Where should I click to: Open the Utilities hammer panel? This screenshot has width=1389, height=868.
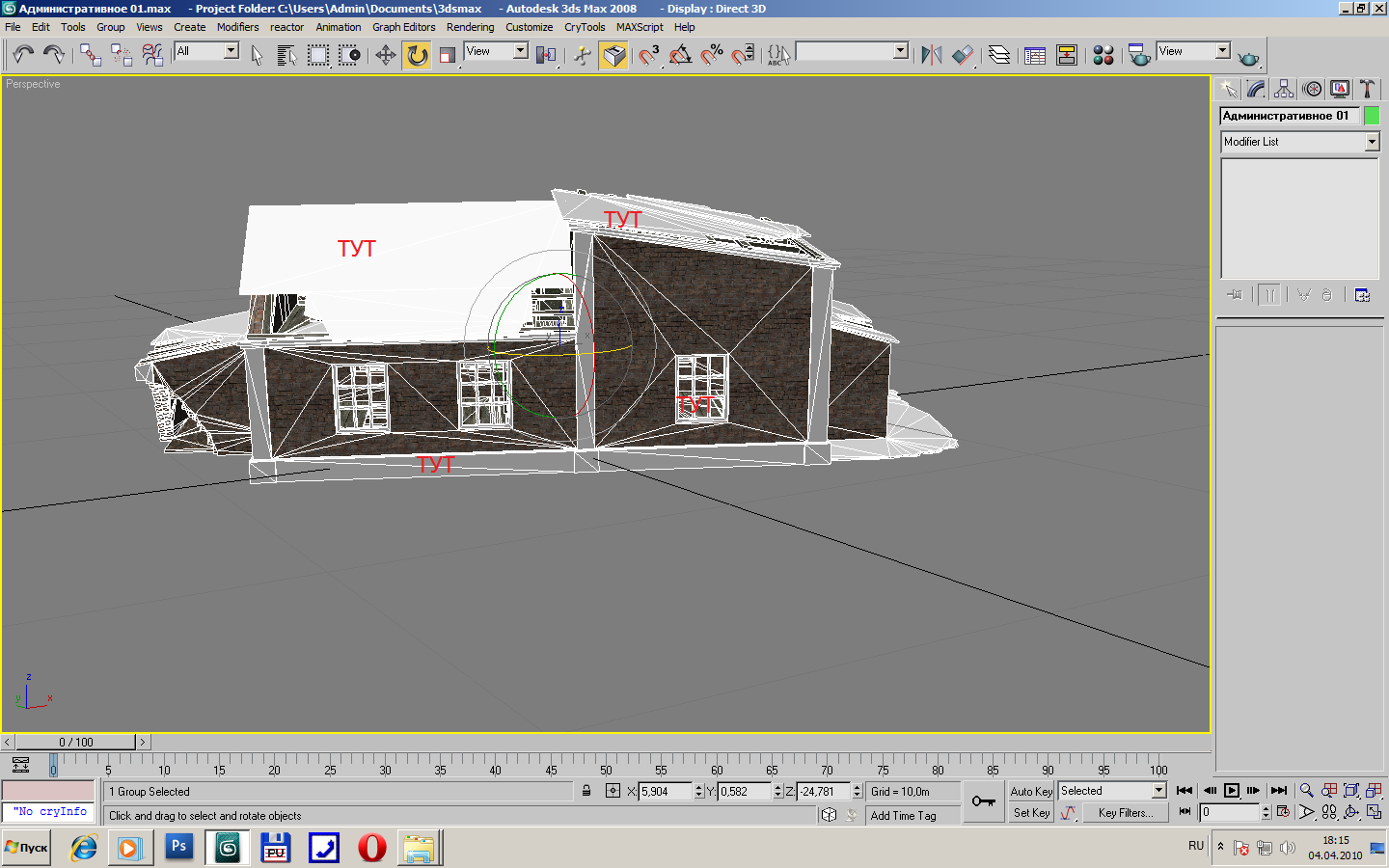[1367, 89]
